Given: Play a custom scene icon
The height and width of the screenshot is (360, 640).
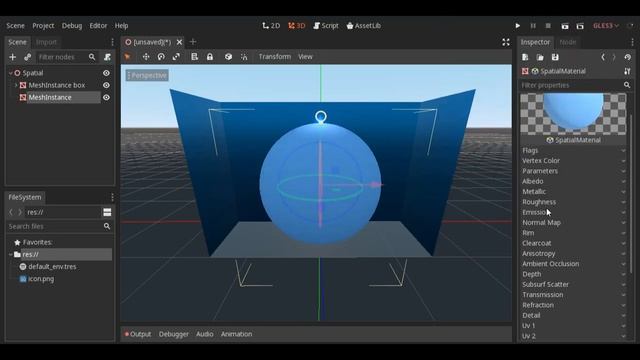Looking at the screenshot, I should coord(580,26).
